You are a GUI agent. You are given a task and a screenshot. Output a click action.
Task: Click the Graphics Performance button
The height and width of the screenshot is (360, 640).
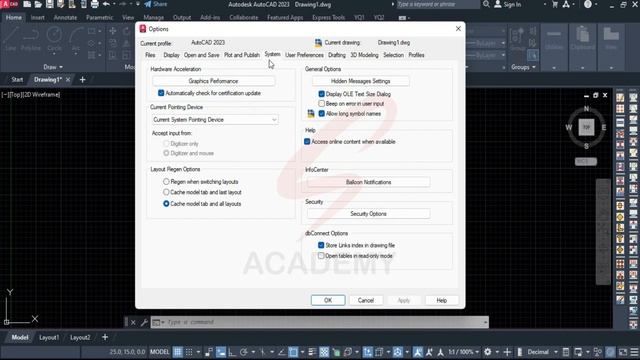[x=213, y=81]
